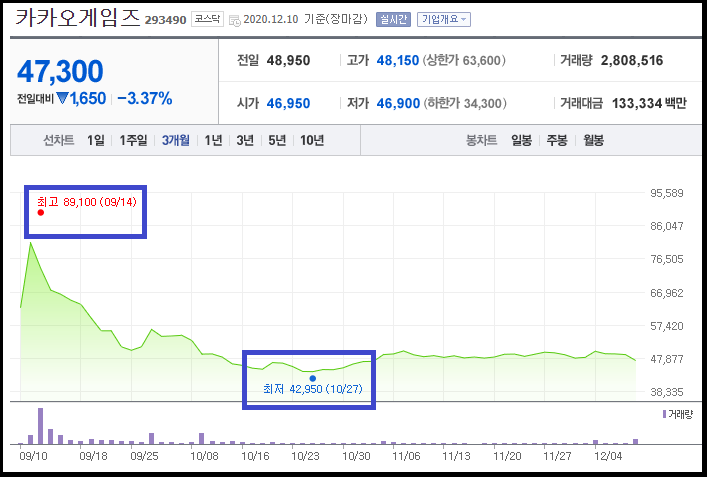Switch to 주봉 candle chart

pos(557,140)
